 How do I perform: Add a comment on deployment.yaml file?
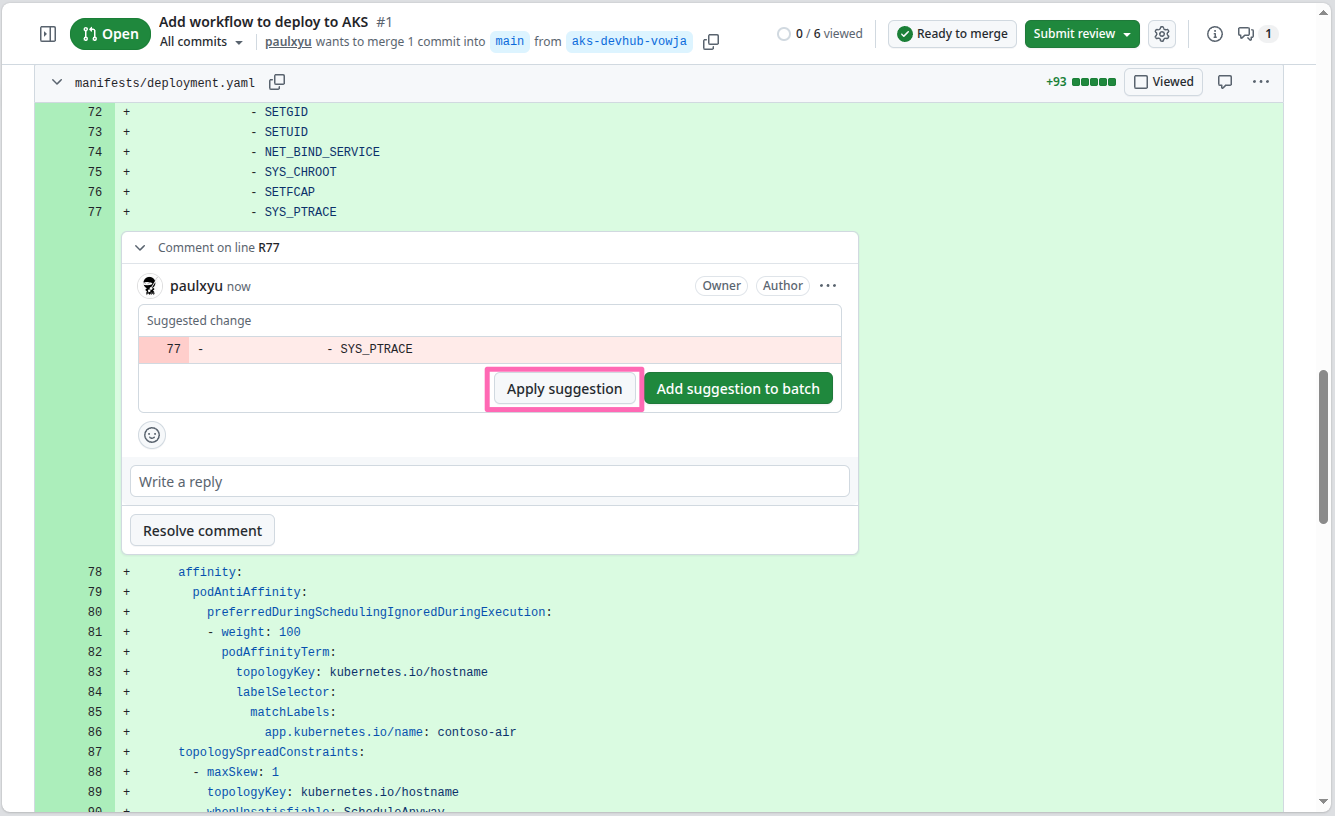1224,82
